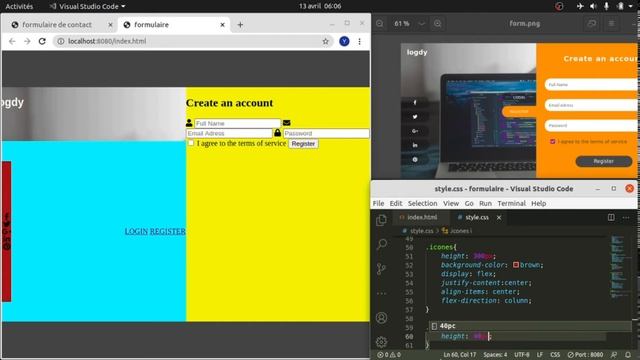Click the microphone icon in system tray
The width and height of the screenshot is (640, 360).
click(607, 6)
